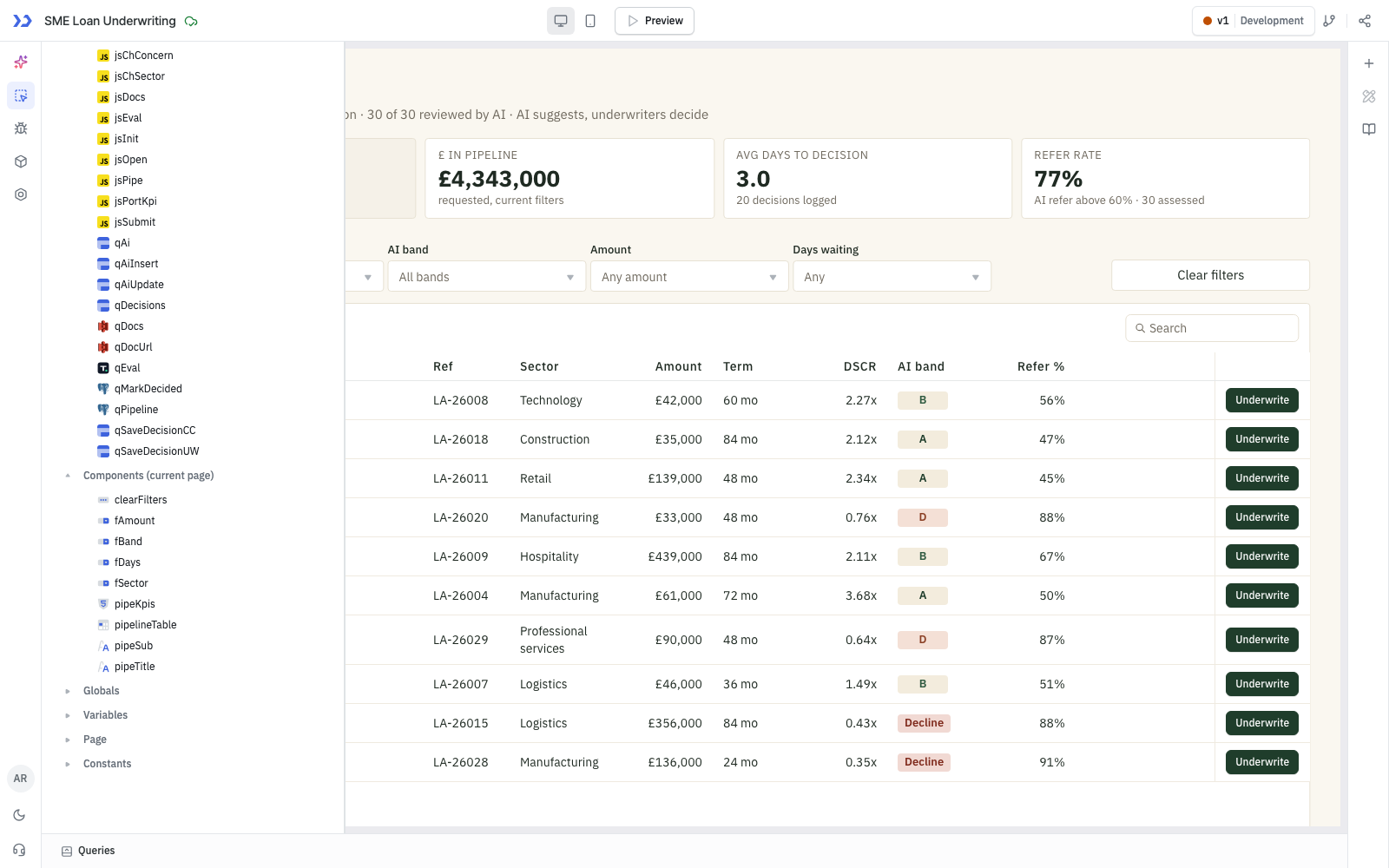The width and height of the screenshot is (1389, 868).
Task: Open app settings hexagon icon
Action: coord(21,194)
